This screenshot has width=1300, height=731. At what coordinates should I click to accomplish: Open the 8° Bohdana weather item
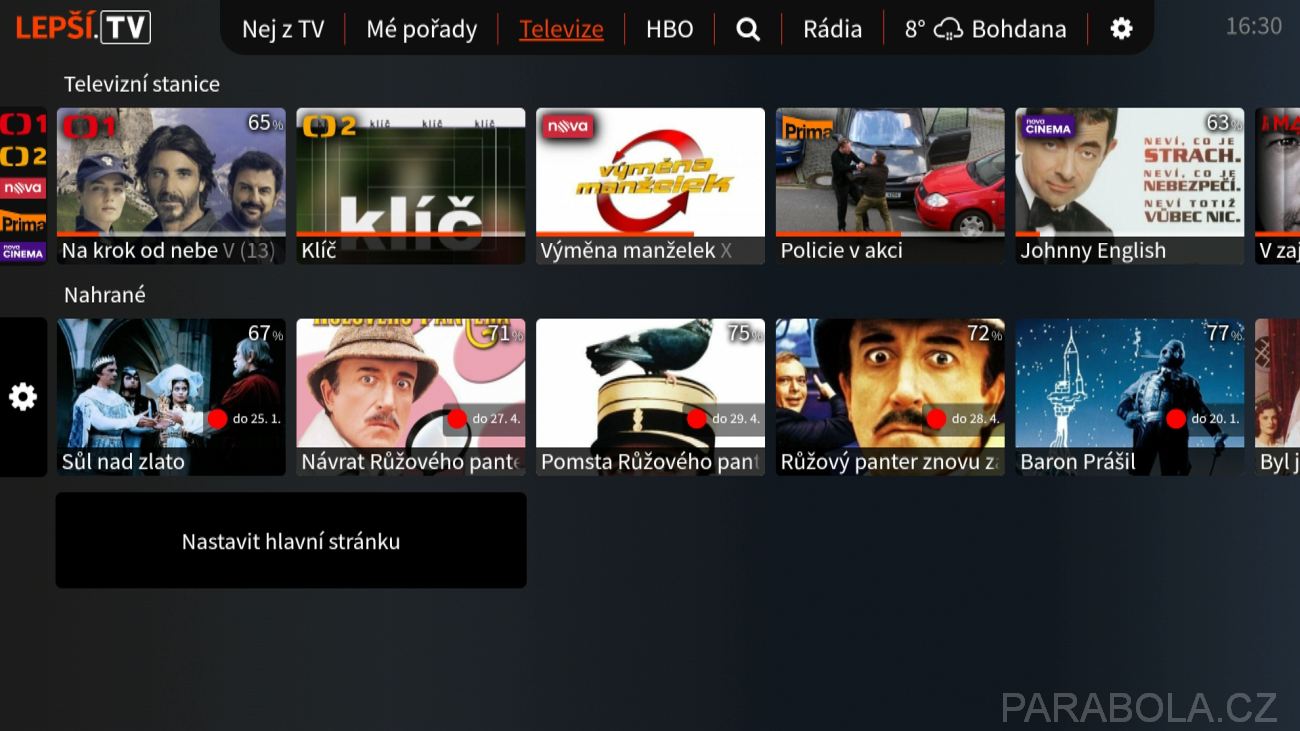(x=985, y=29)
